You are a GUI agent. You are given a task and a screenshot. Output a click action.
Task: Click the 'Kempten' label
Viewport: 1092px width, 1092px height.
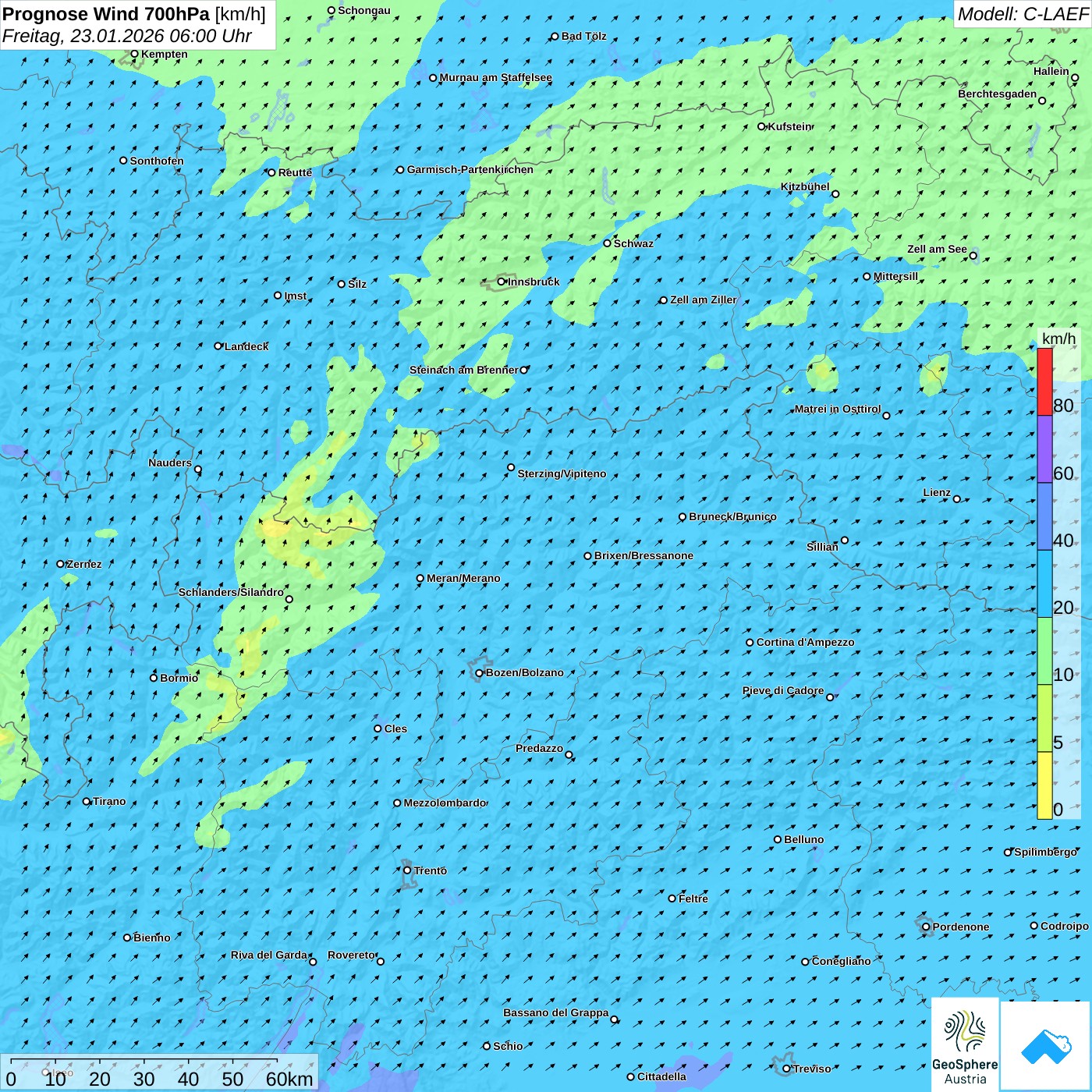tap(165, 54)
